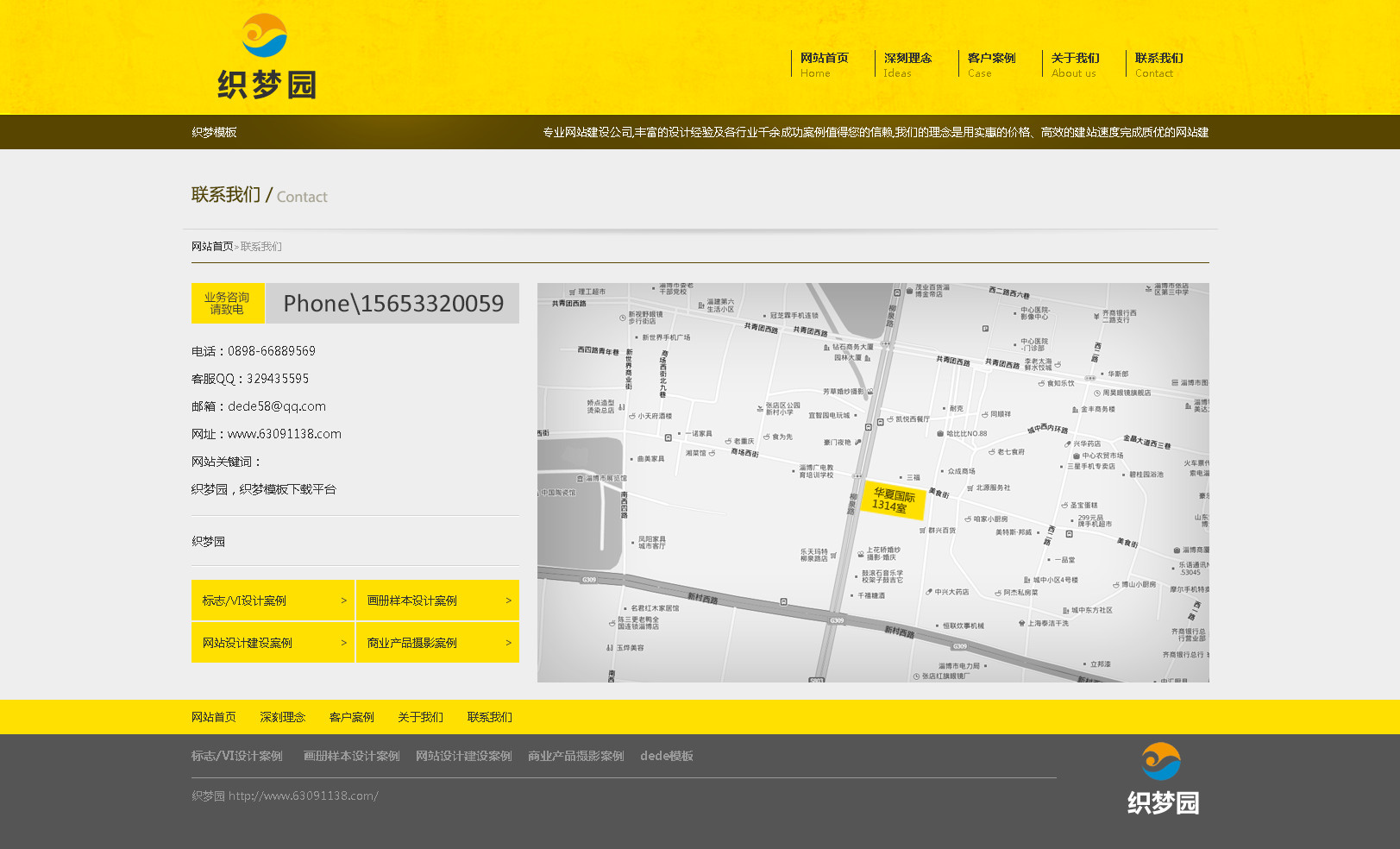
Task: Click the 网站首页 breadcrumb link
Action: 212,247
